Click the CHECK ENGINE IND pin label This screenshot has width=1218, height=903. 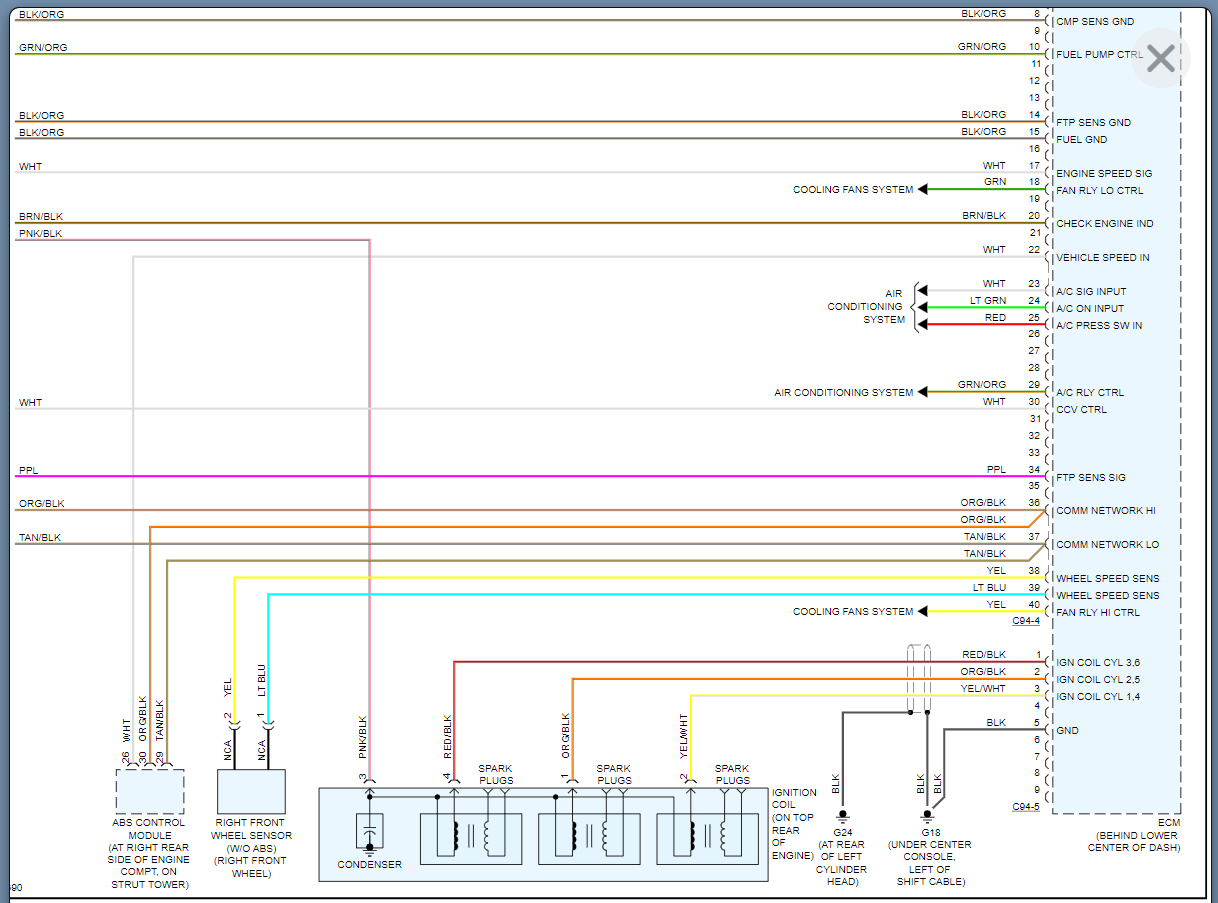pyautogui.click(x=1104, y=223)
